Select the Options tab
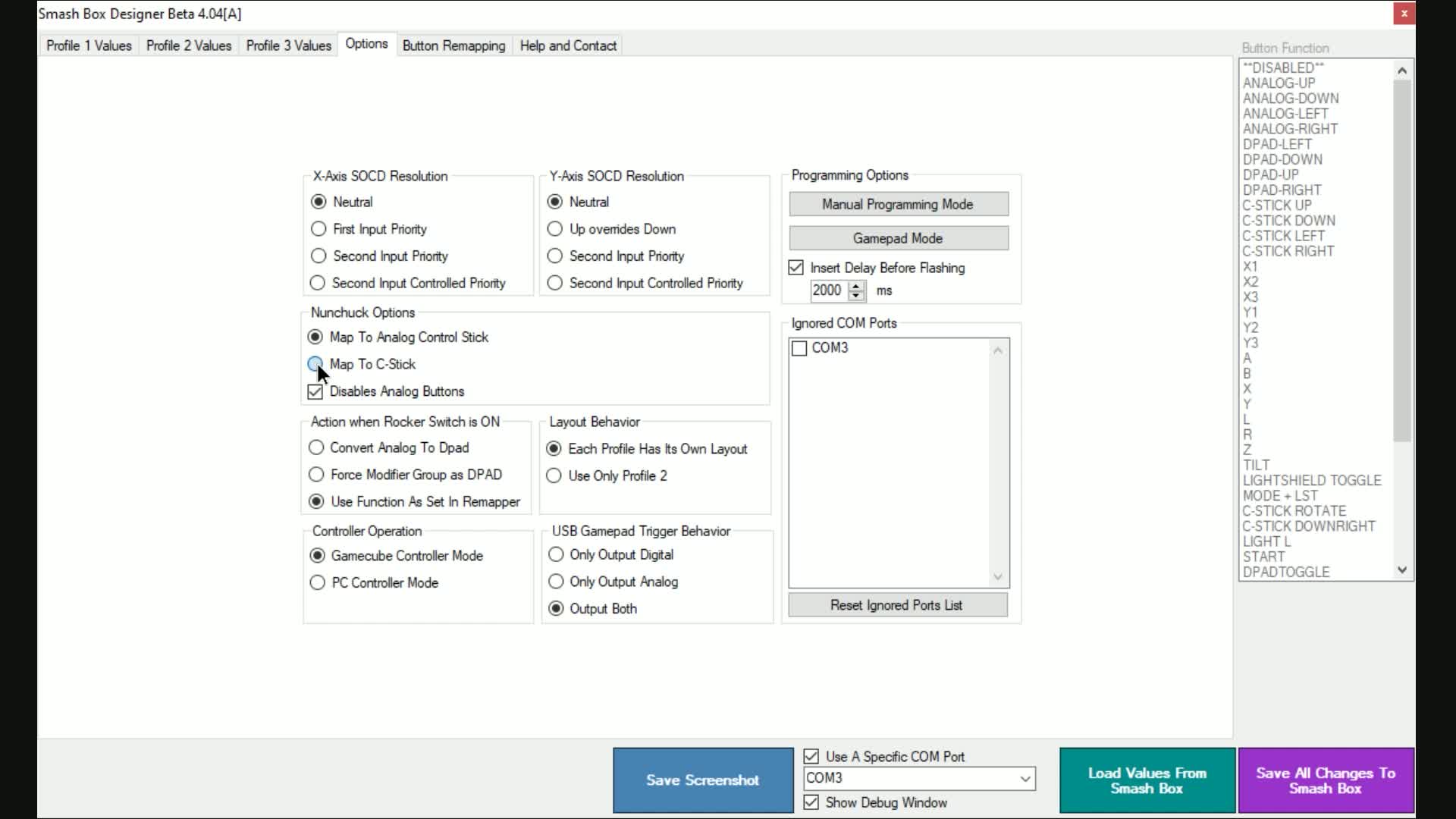This screenshot has height=819, width=1456. (x=367, y=44)
